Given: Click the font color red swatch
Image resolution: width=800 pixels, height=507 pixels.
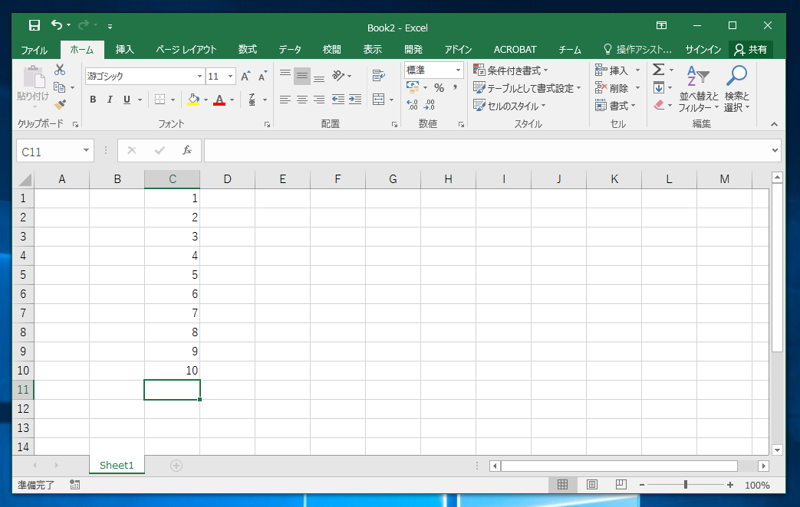Looking at the screenshot, I should (x=219, y=99).
